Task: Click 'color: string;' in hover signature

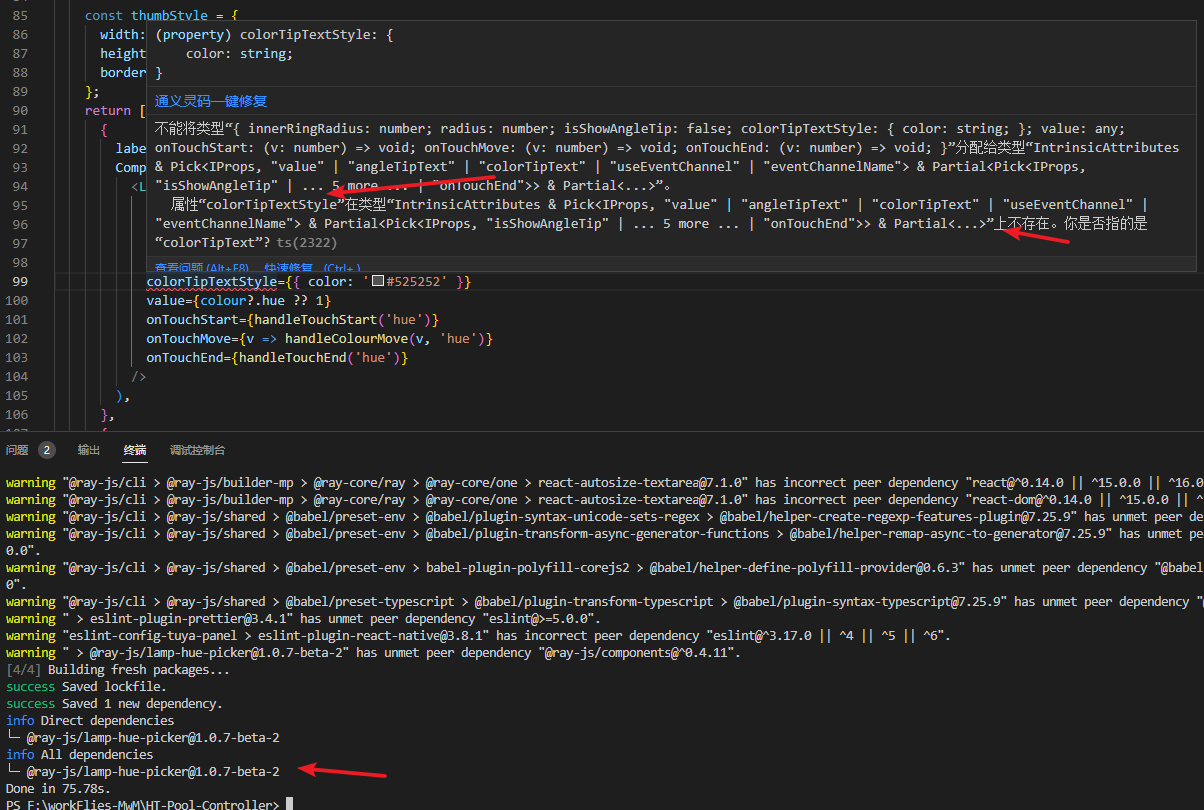Action: 239,54
